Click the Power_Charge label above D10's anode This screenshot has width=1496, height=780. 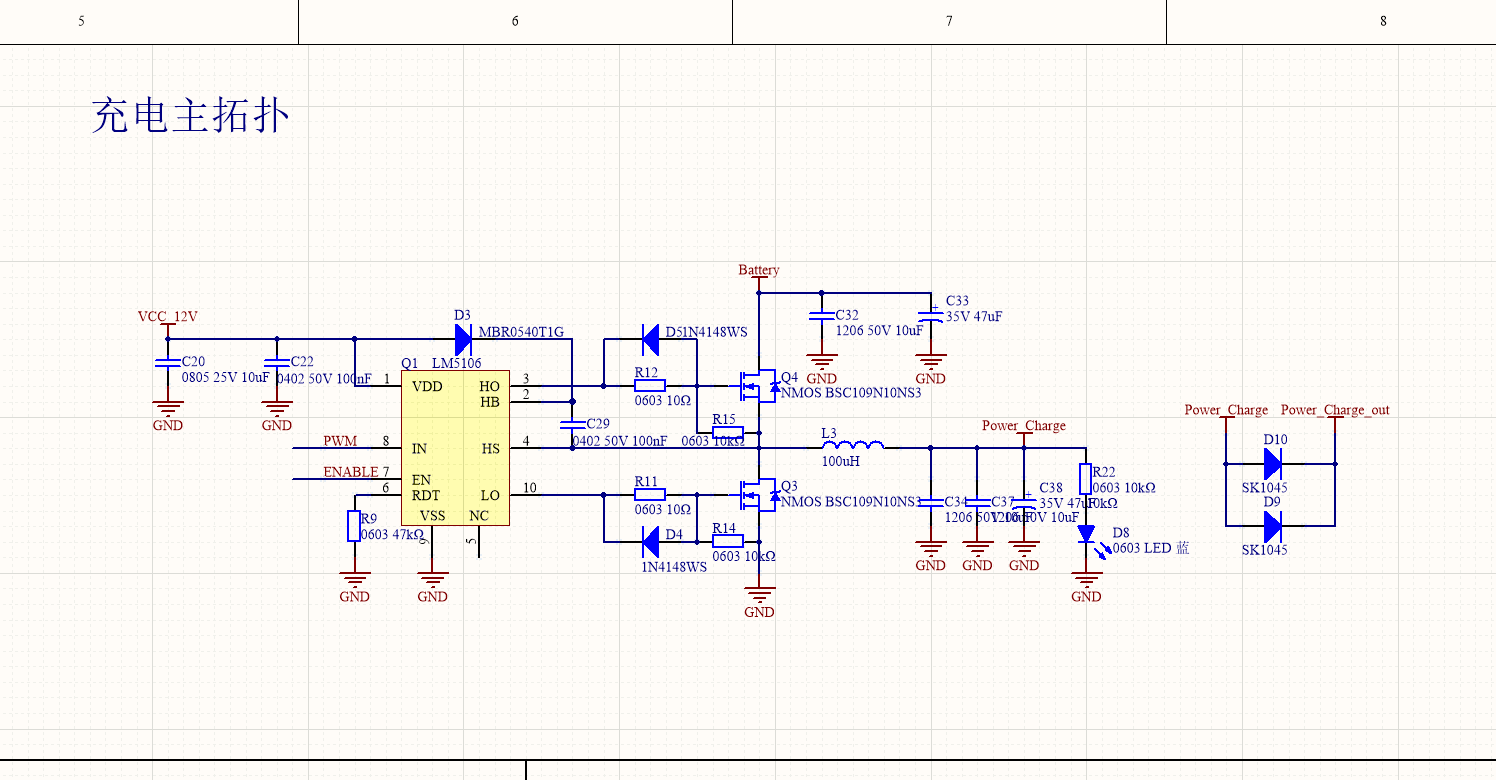1226,410
